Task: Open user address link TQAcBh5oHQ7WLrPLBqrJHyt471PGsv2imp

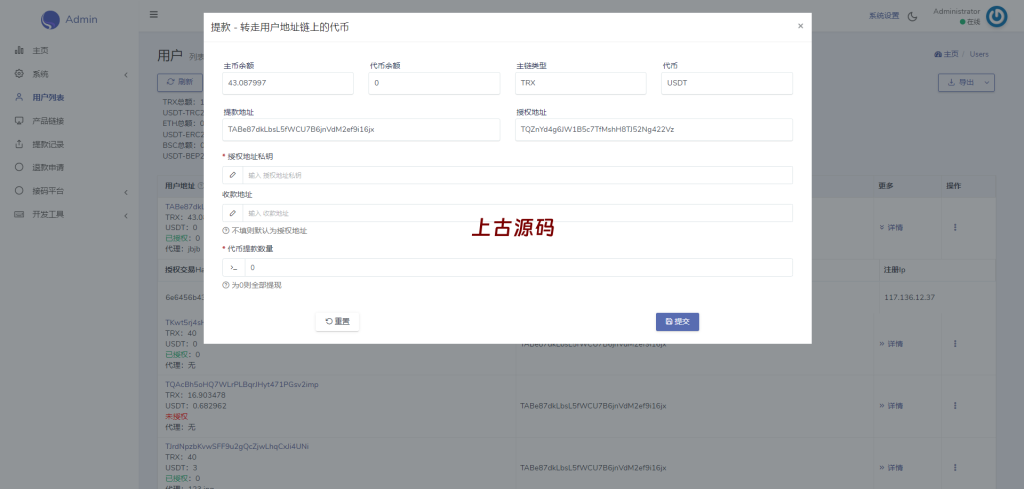Action: [242, 385]
